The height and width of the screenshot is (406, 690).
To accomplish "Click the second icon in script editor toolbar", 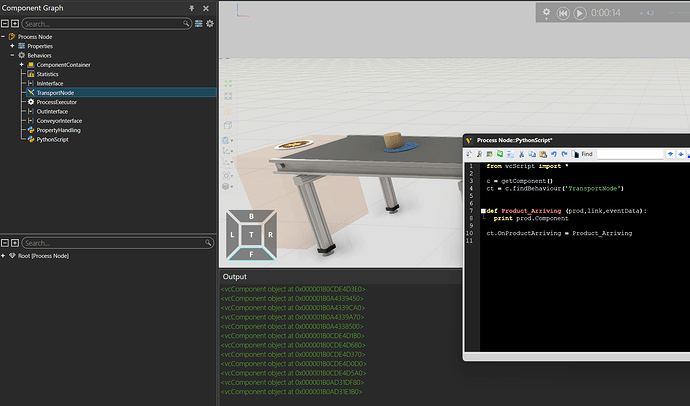I will pos(479,154).
